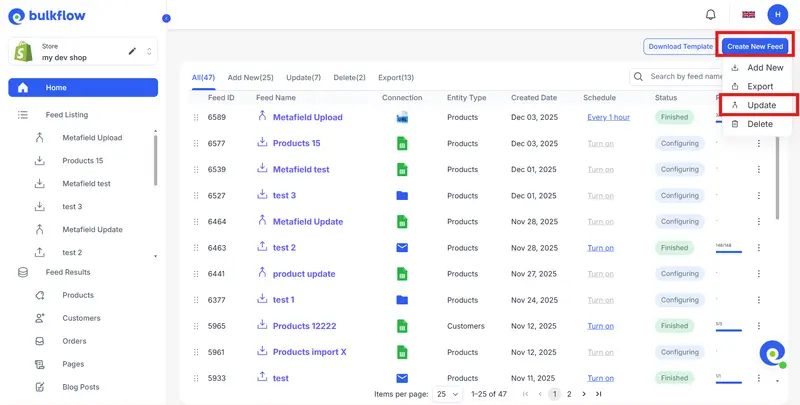Open Metafield test in sidebar list

[x=86, y=184]
